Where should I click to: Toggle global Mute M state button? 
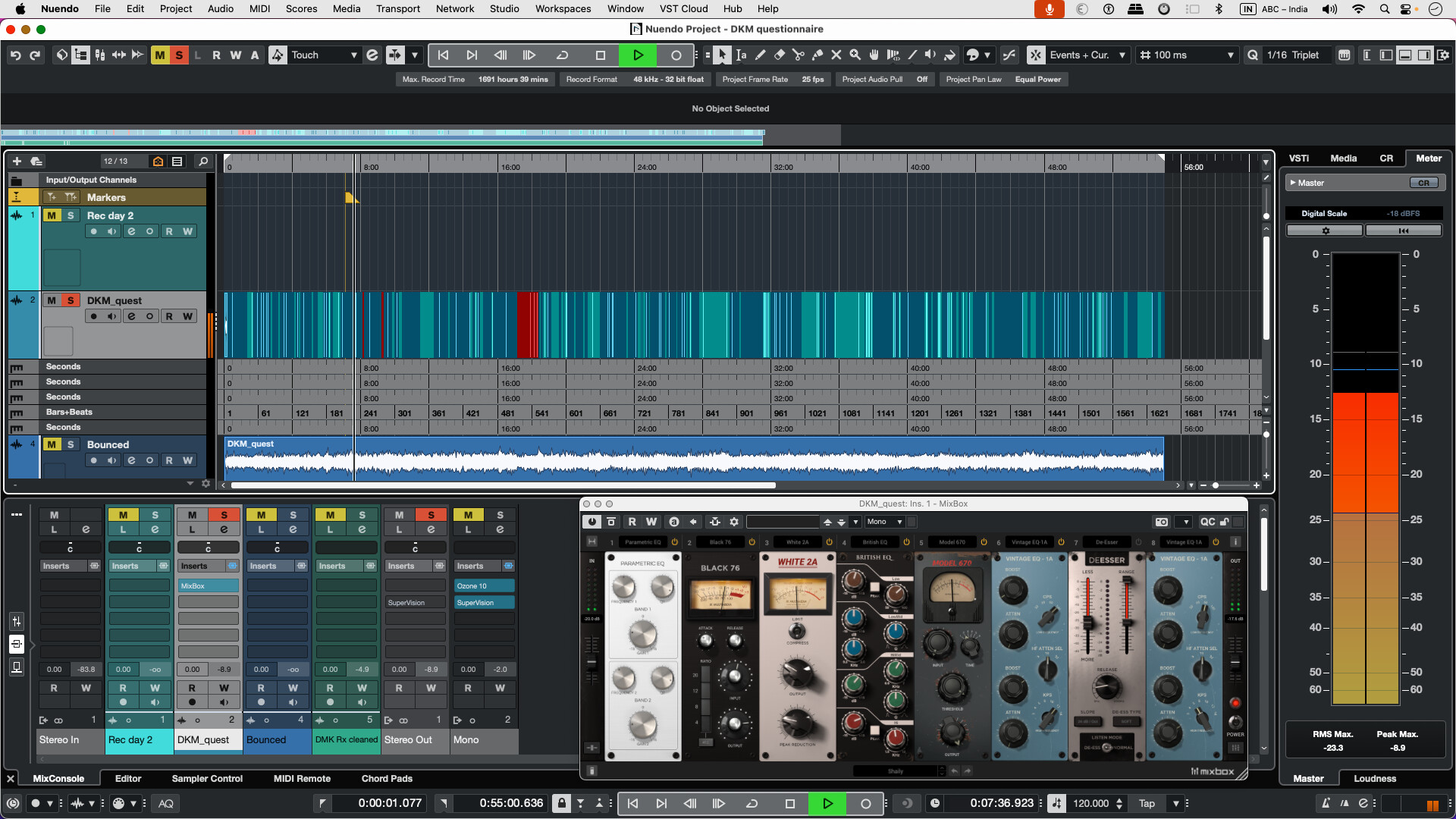tap(159, 55)
